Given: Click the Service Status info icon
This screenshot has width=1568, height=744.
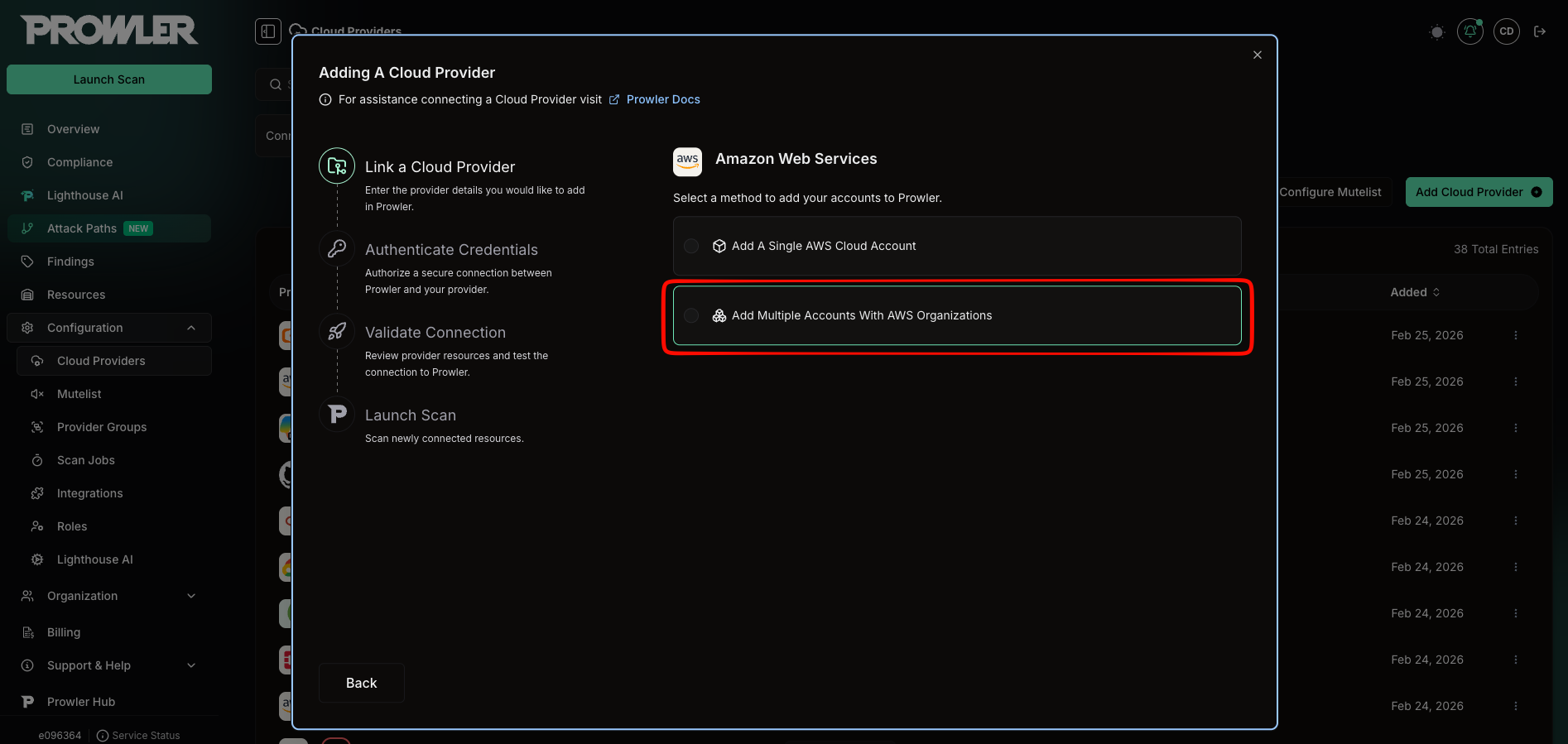Looking at the screenshot, I should tap(103, 735).
